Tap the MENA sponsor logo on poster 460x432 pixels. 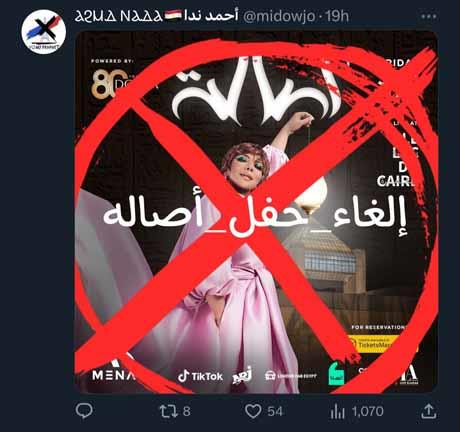pyautogui.click(x=113, y=375)
